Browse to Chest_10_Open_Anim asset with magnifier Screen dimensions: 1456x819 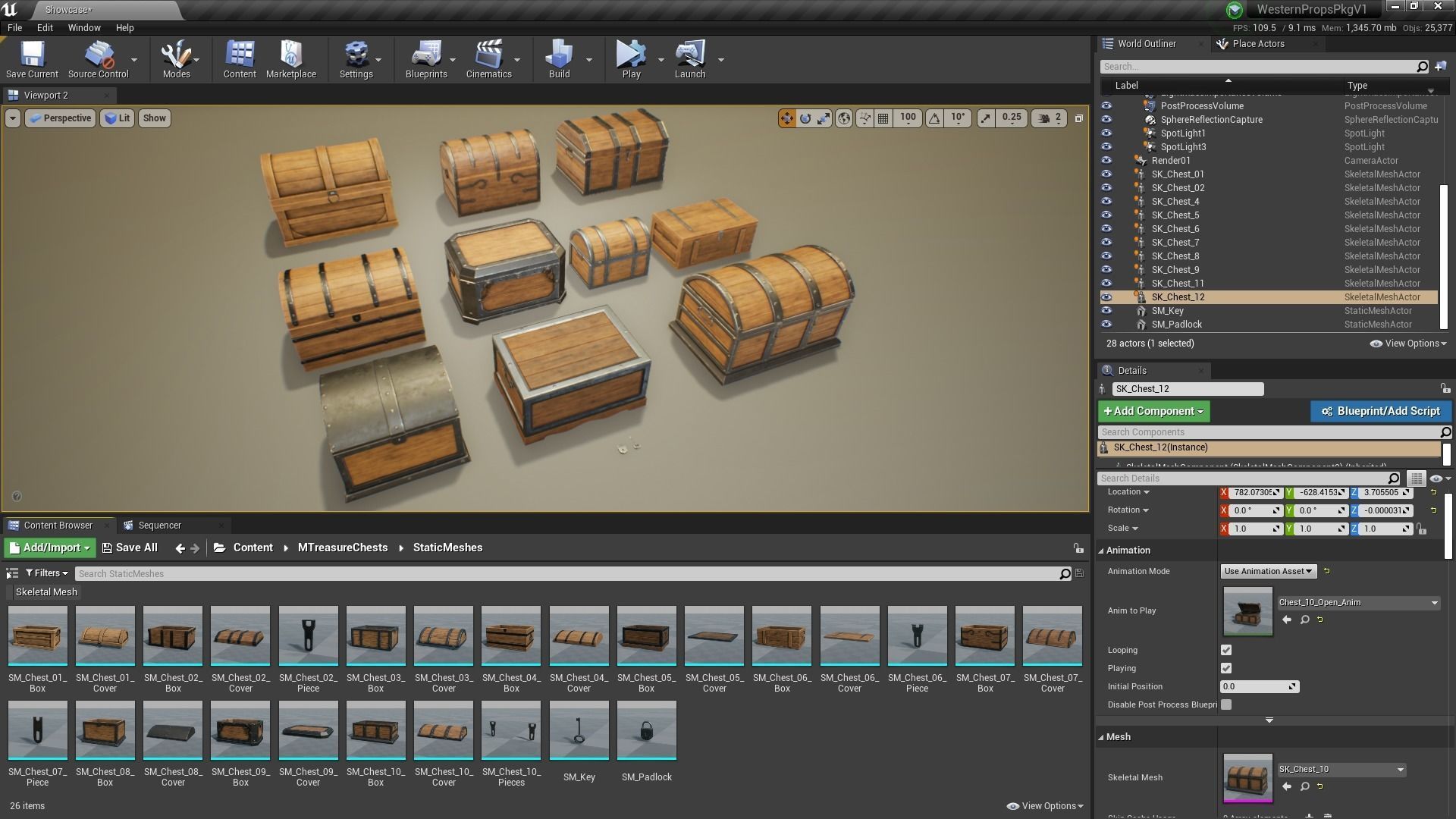pyautogui.click(x=1304, y=620)
